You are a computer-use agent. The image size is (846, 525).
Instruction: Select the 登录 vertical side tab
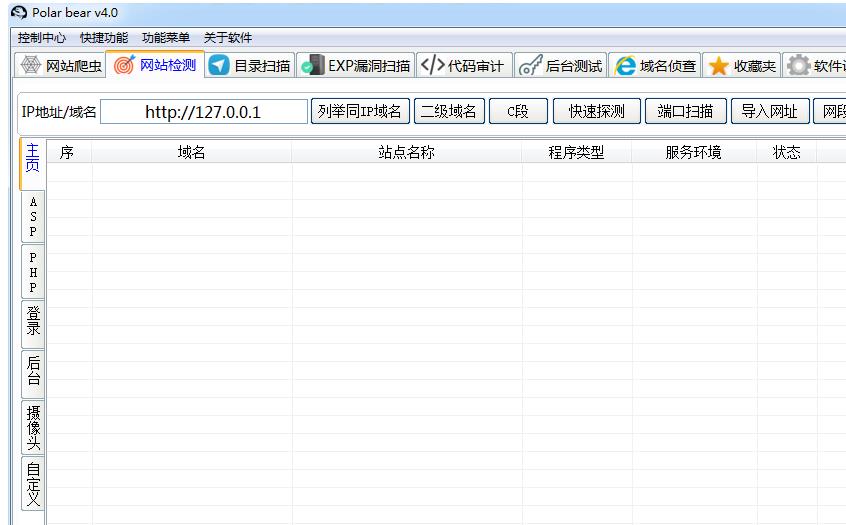[33, 322]
